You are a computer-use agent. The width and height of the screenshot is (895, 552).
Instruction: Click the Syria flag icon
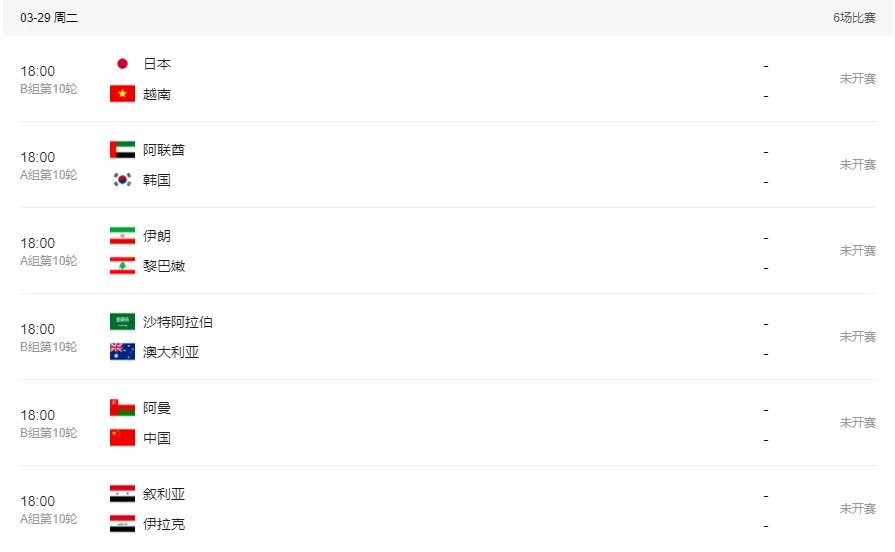[x=122, y=494]
